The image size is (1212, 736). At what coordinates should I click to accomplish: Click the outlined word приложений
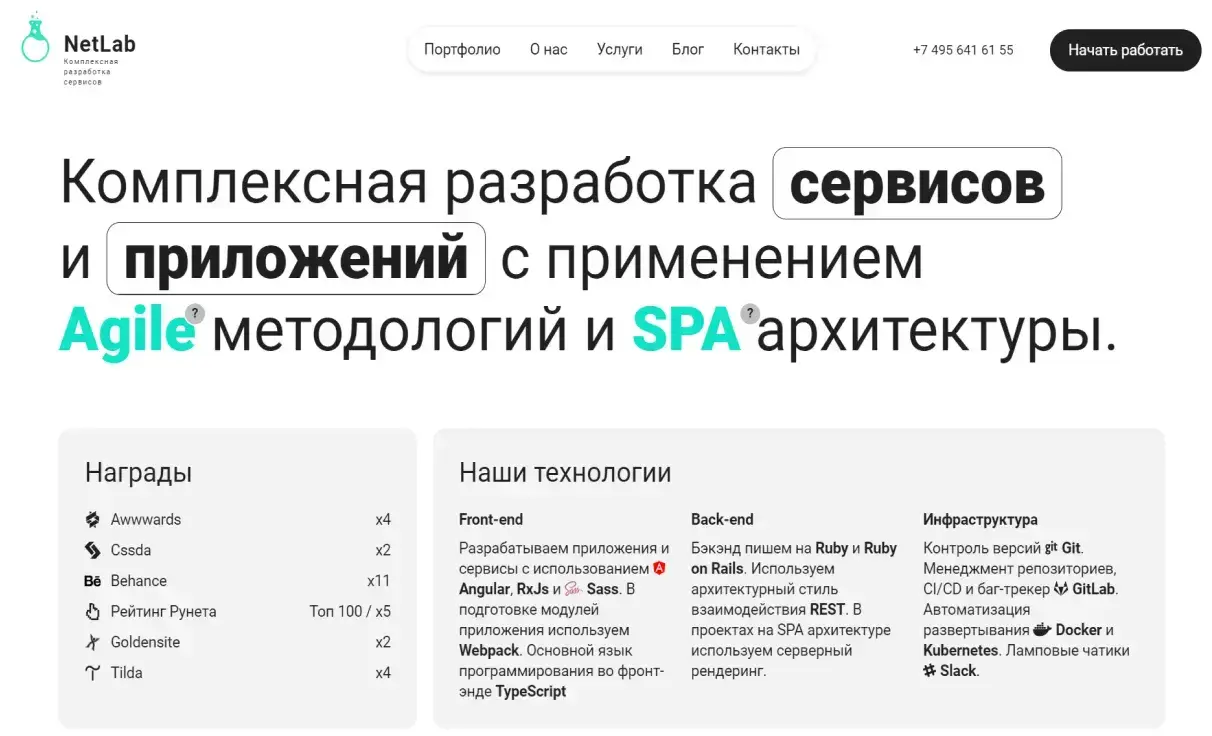296,258
